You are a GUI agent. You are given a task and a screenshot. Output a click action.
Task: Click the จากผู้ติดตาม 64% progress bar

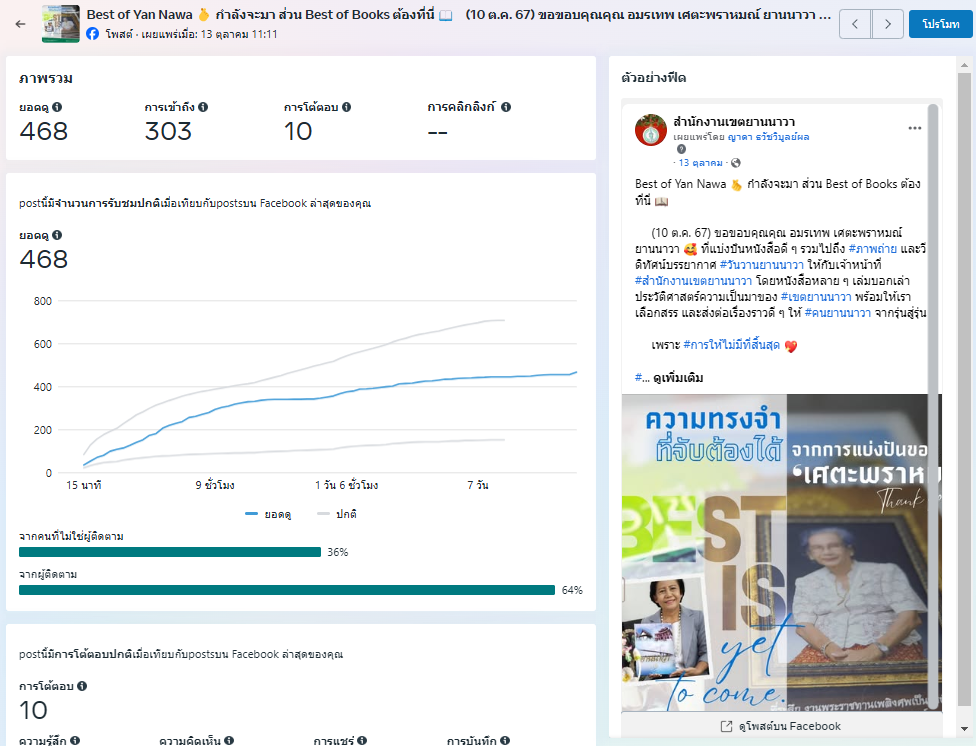287,590
